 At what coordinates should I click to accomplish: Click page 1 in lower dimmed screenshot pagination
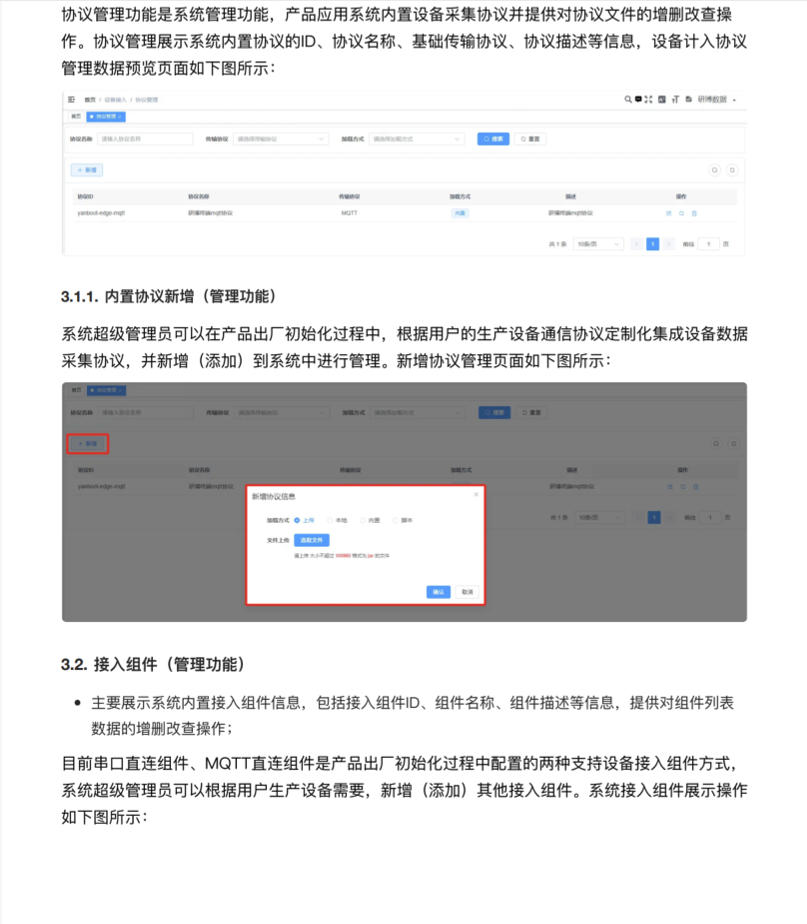pyautogui.click(x=654, y=517)
